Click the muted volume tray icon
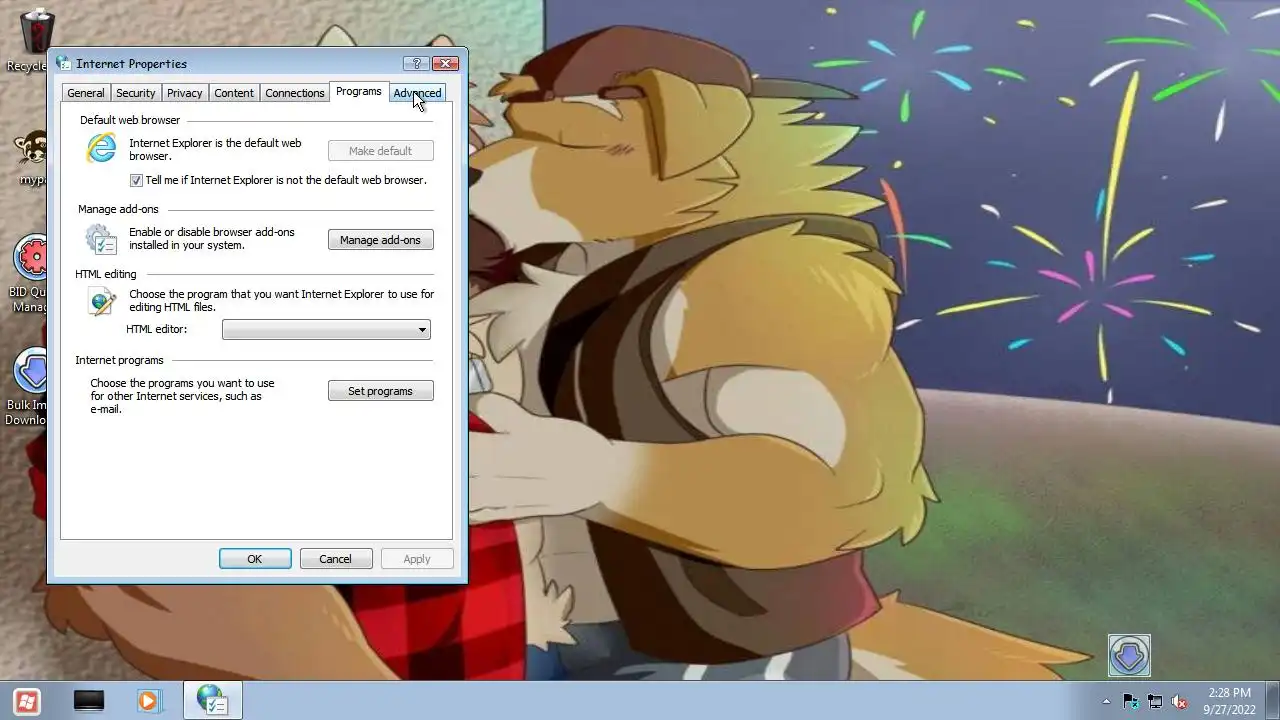Viewport: 1280px width, 720px height. 1179,701
